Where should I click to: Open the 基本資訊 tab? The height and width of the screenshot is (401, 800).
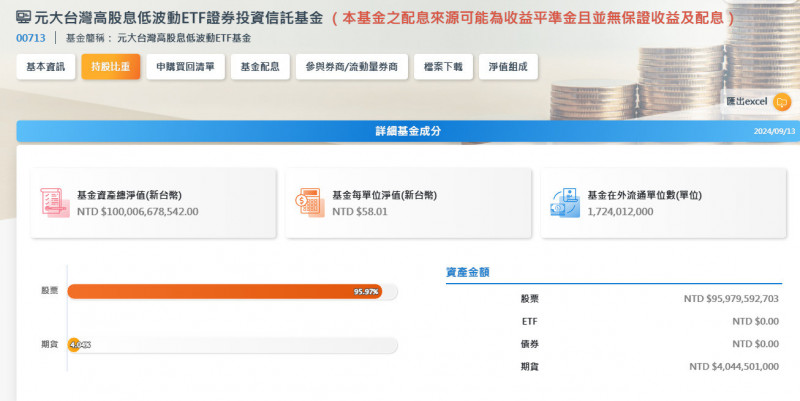click(x=46, y=67)
